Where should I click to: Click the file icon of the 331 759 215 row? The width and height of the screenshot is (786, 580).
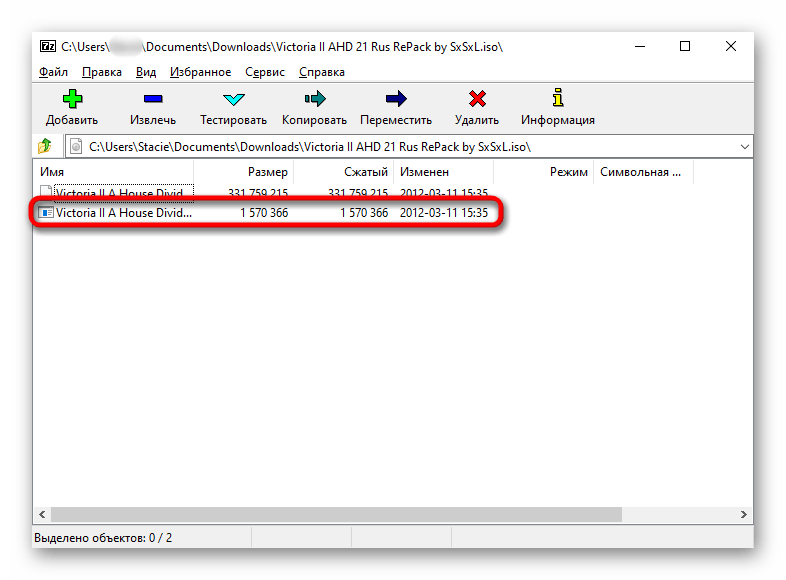[46, 190]
